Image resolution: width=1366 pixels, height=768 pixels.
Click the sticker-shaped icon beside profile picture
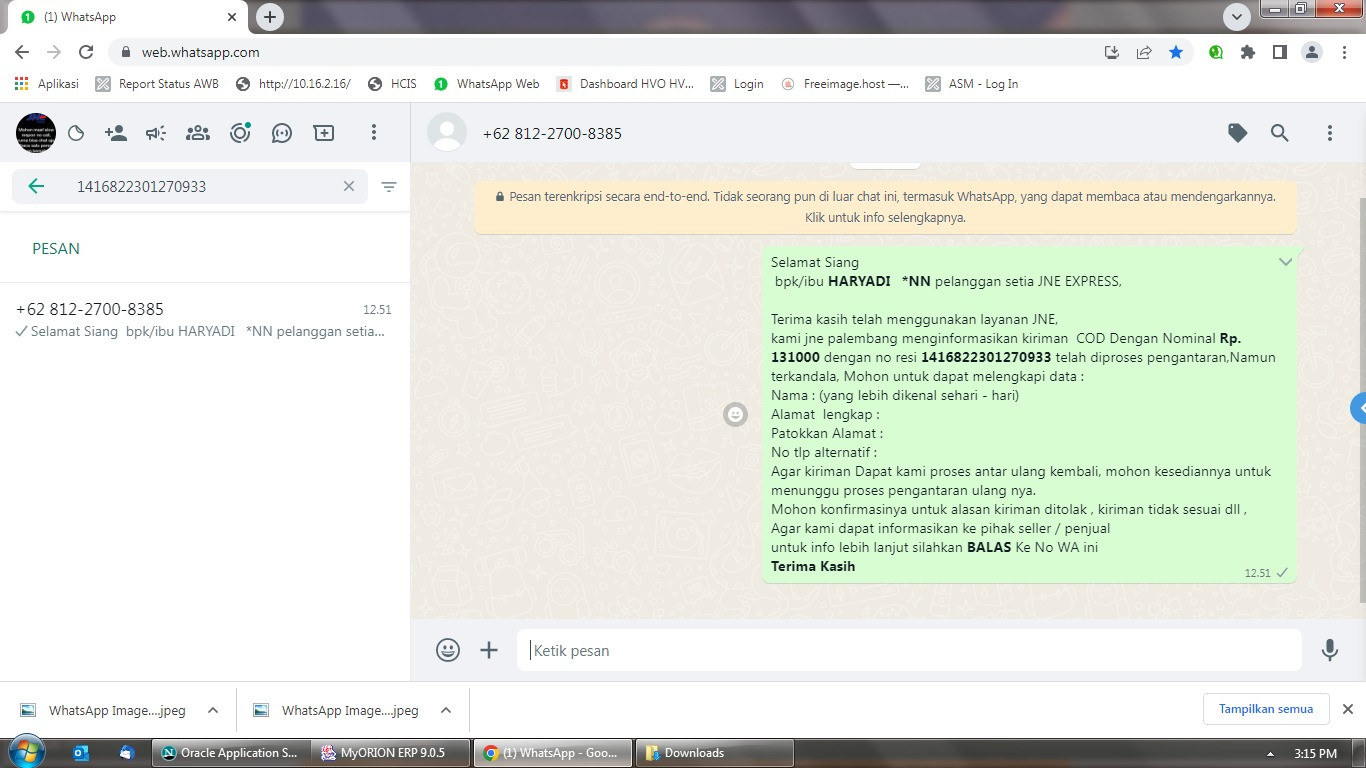point(76,133)
